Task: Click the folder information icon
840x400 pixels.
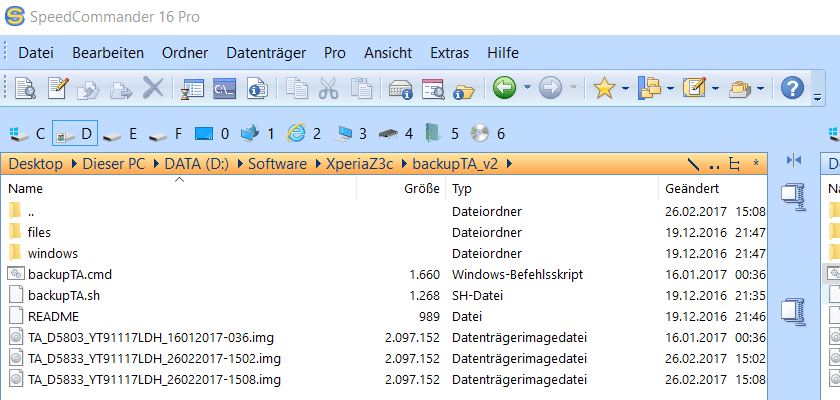Action: (463, 91)
